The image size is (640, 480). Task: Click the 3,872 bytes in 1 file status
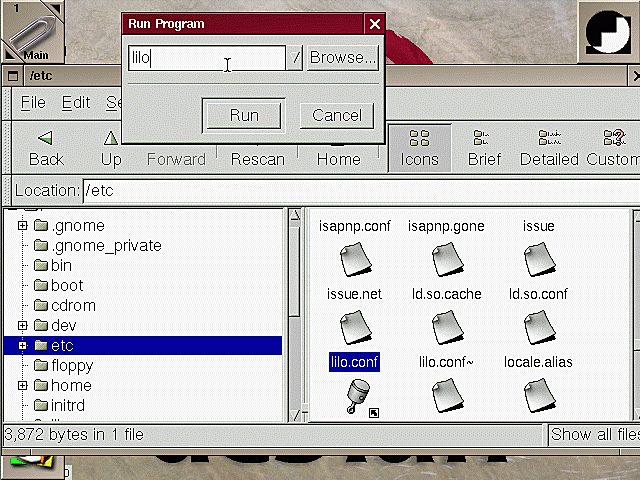(x=74, y=434)
